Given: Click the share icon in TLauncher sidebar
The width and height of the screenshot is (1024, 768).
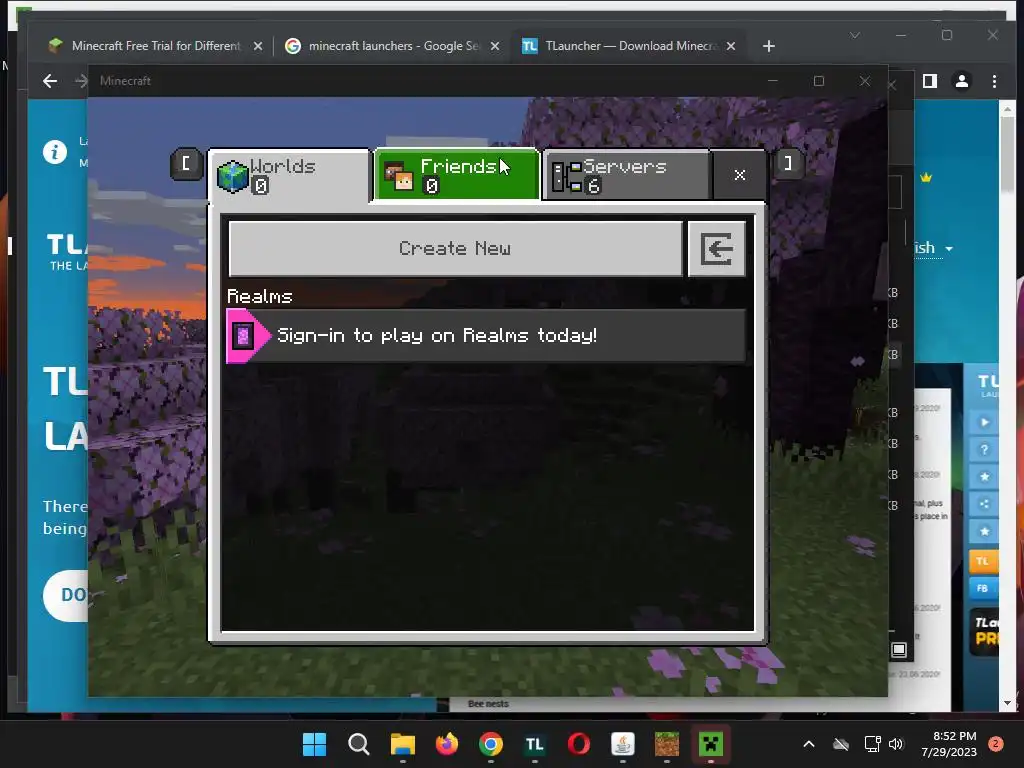Looking at the screenshot, I should coord(984,504).
